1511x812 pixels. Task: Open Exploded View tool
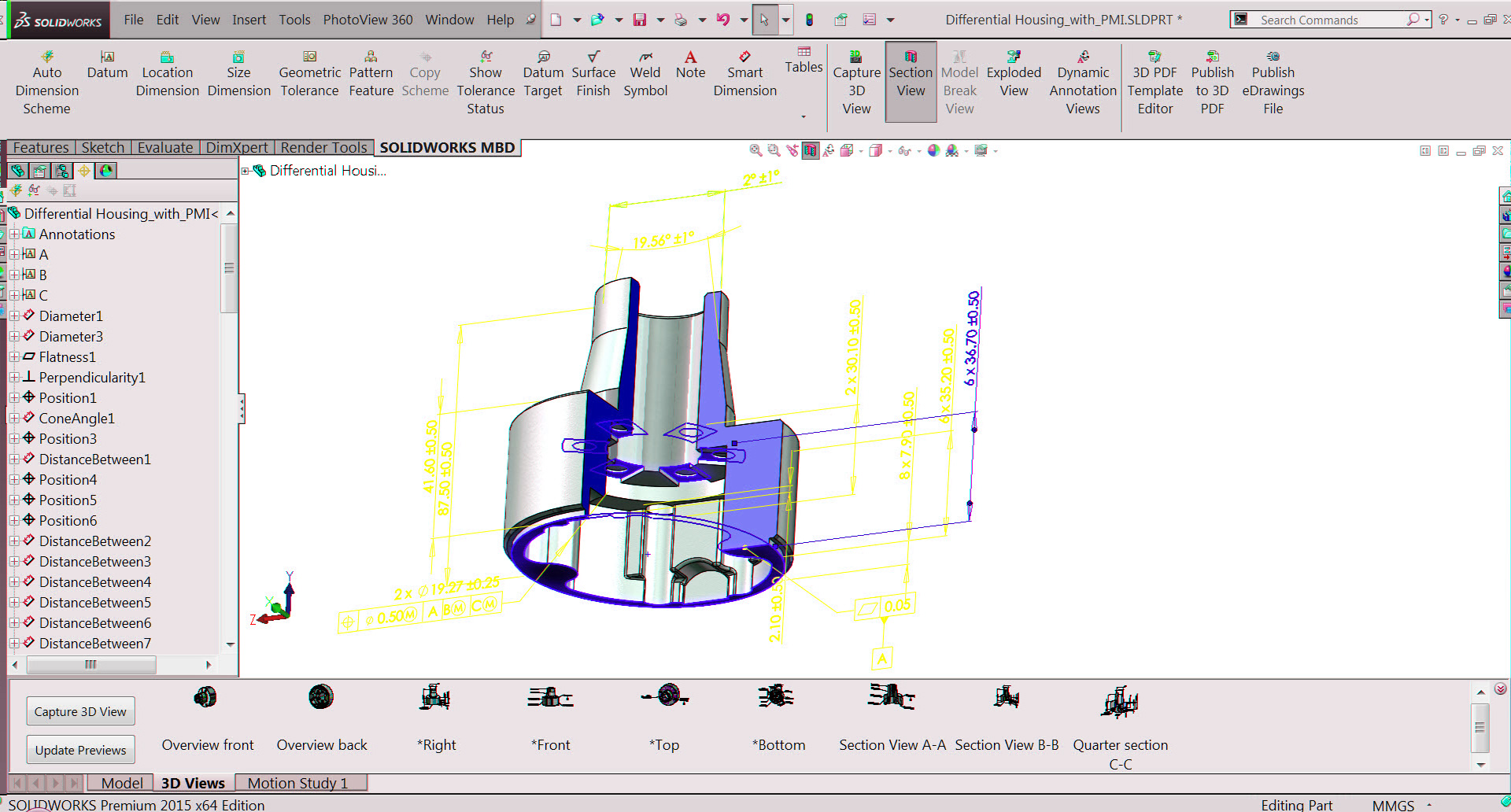1014,73
